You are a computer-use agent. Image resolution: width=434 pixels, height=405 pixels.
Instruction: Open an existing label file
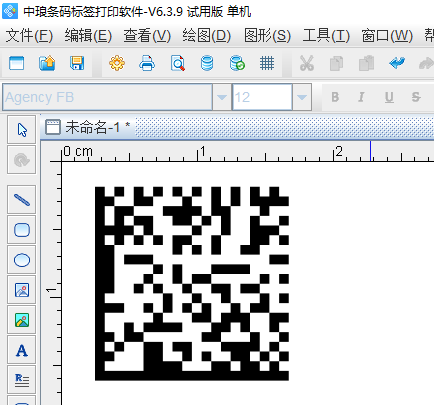[47, 63]
